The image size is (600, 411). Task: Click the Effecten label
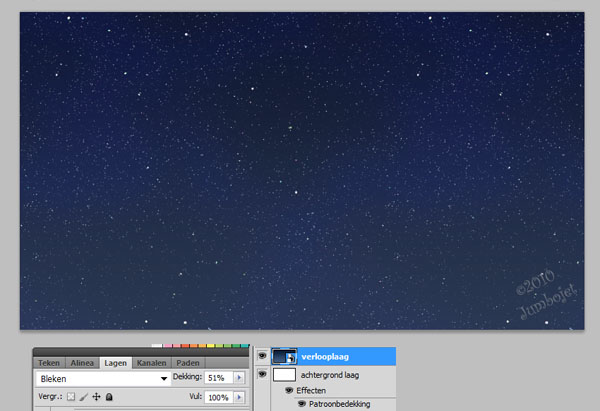coord(311,390)
